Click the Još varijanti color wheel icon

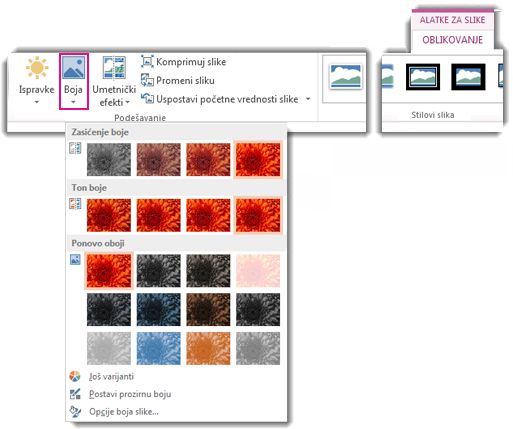click(75, 376)
